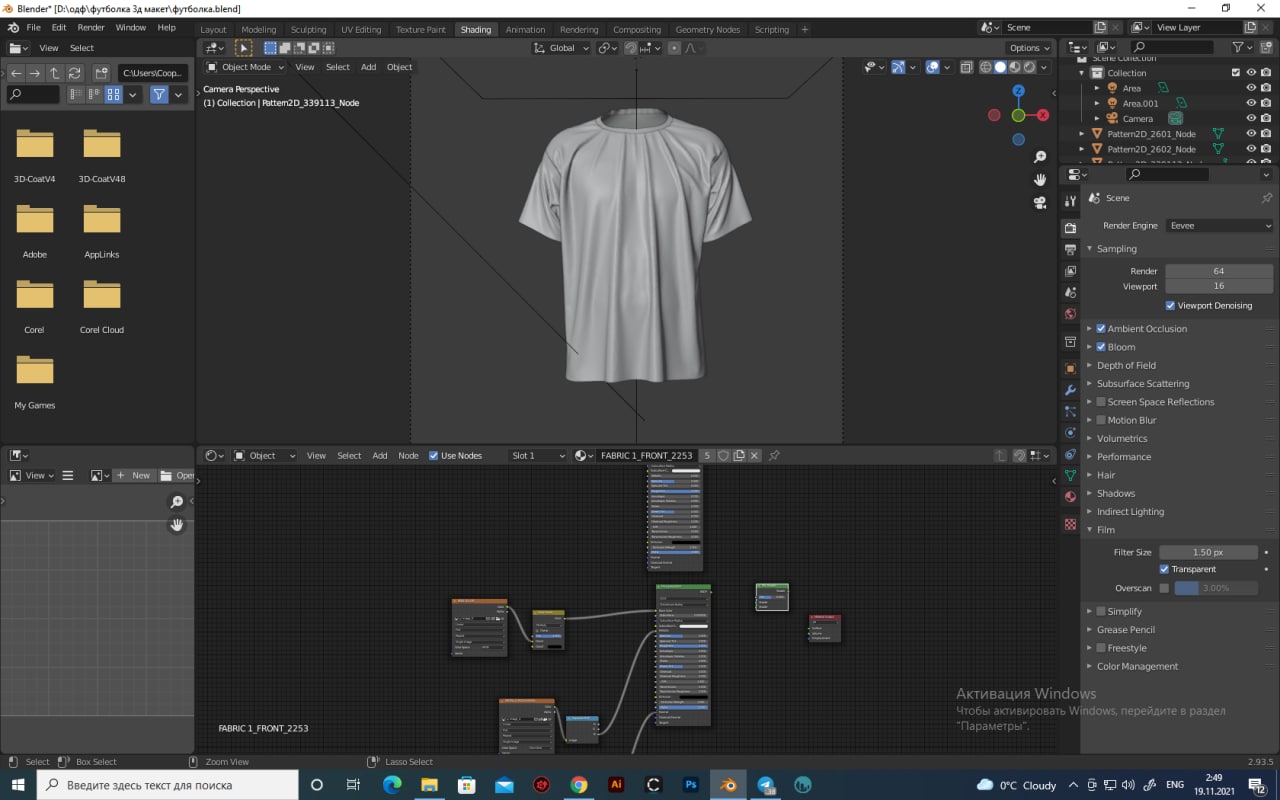The width and height of the screenshot is (1280, 800).
Task: Click the Render samples field showing 64
Action: coord(1219,271)
